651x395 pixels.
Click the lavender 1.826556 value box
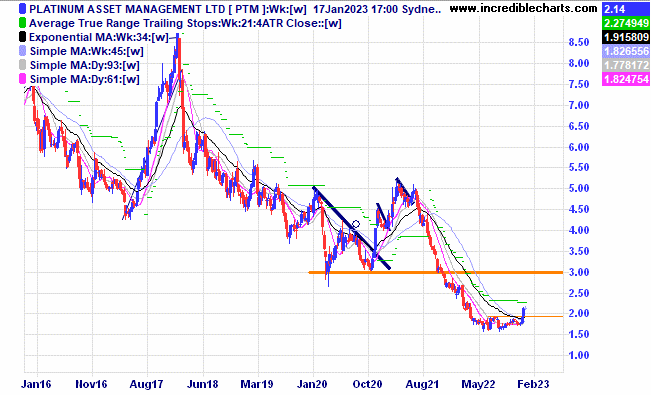[x=626, y=51]
